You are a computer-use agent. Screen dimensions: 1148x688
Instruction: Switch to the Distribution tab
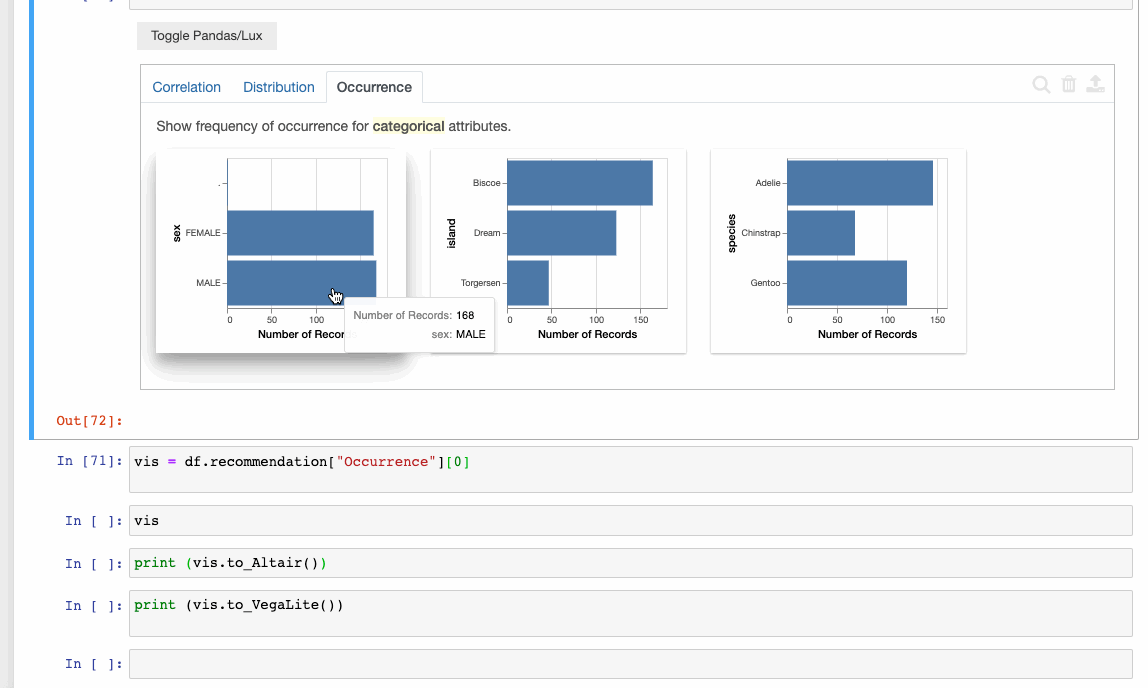tap(278, 87)
